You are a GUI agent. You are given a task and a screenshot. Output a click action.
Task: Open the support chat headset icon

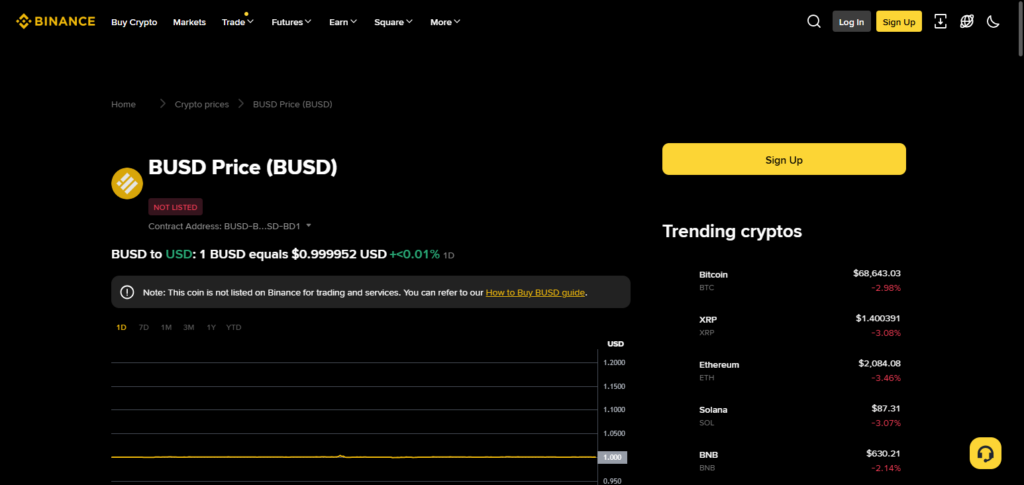[985, 453]
